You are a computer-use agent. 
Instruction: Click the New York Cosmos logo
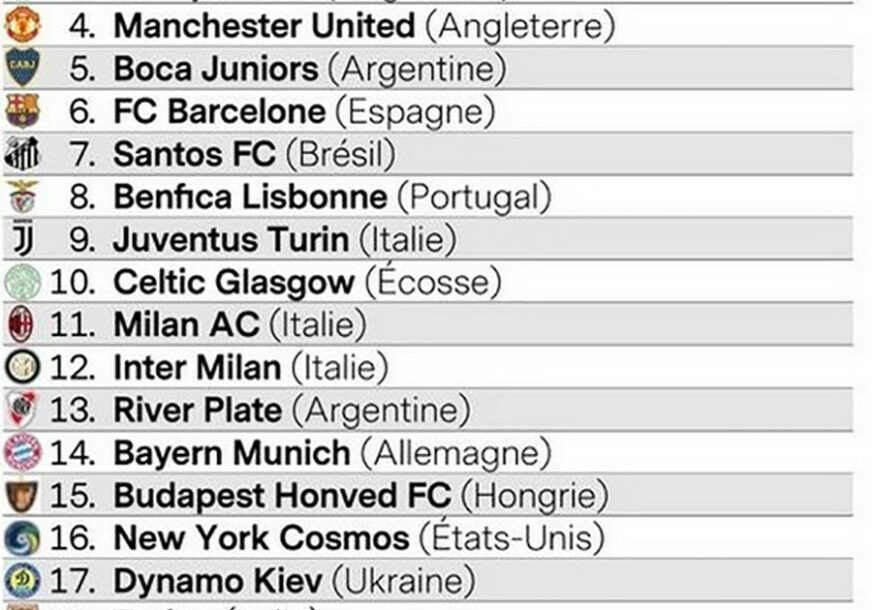22,538
